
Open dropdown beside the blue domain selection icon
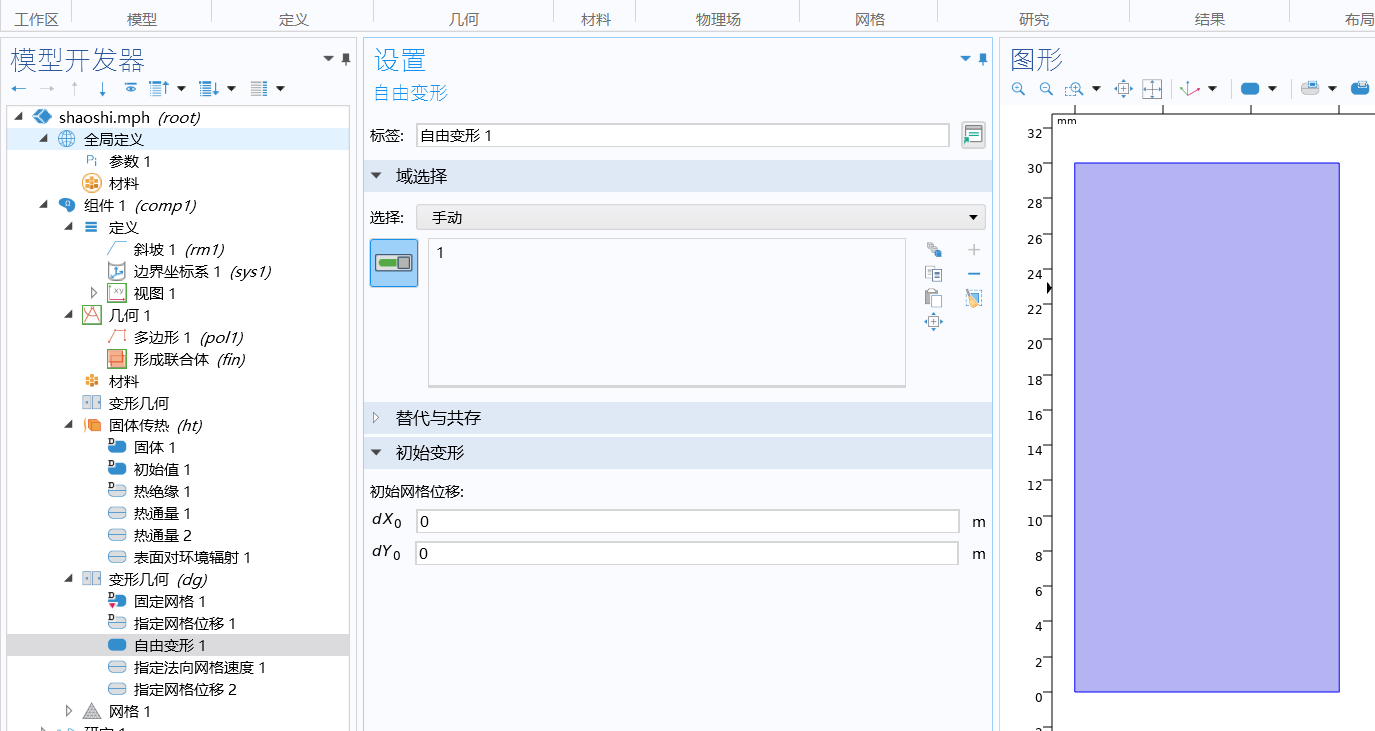click(1272, 89)
